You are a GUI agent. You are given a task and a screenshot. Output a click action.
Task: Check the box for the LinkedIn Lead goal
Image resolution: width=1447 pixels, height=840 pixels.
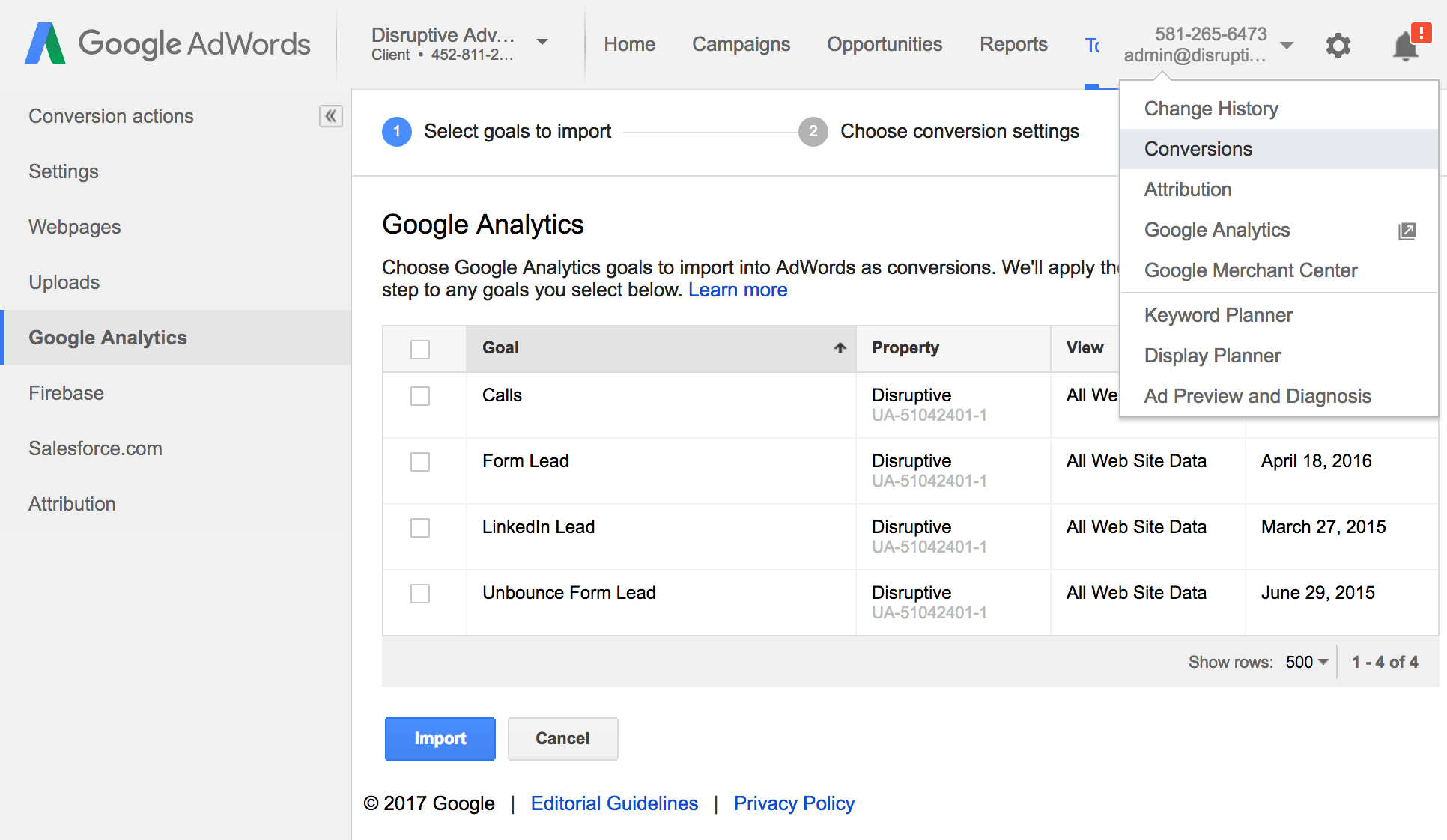tap(420, 528)
